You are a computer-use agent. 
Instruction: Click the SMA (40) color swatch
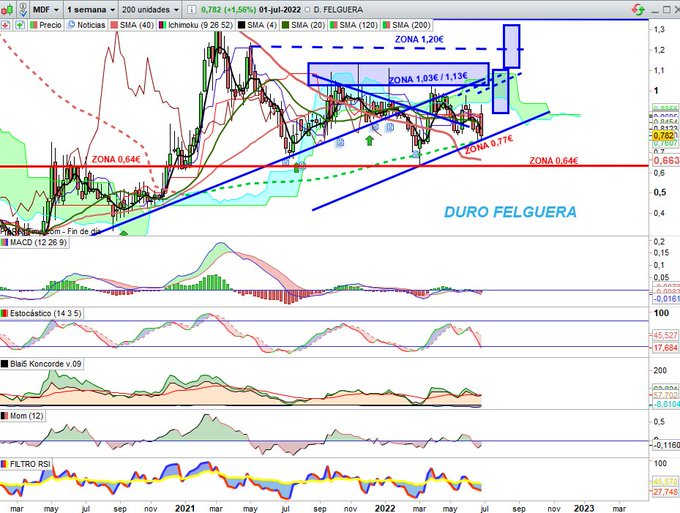tap(114, 25)
